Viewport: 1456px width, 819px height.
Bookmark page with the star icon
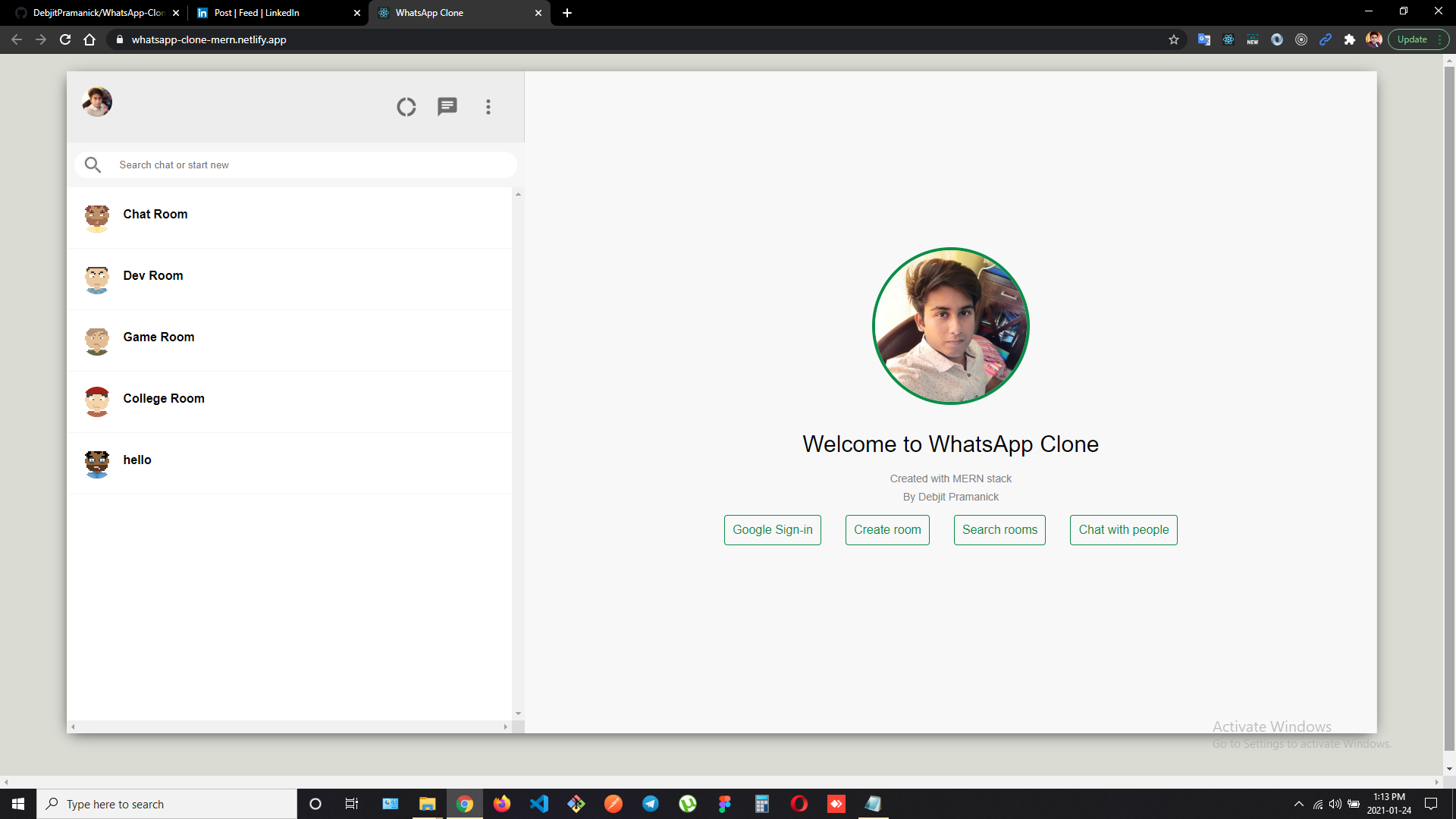click(1174, 39)
